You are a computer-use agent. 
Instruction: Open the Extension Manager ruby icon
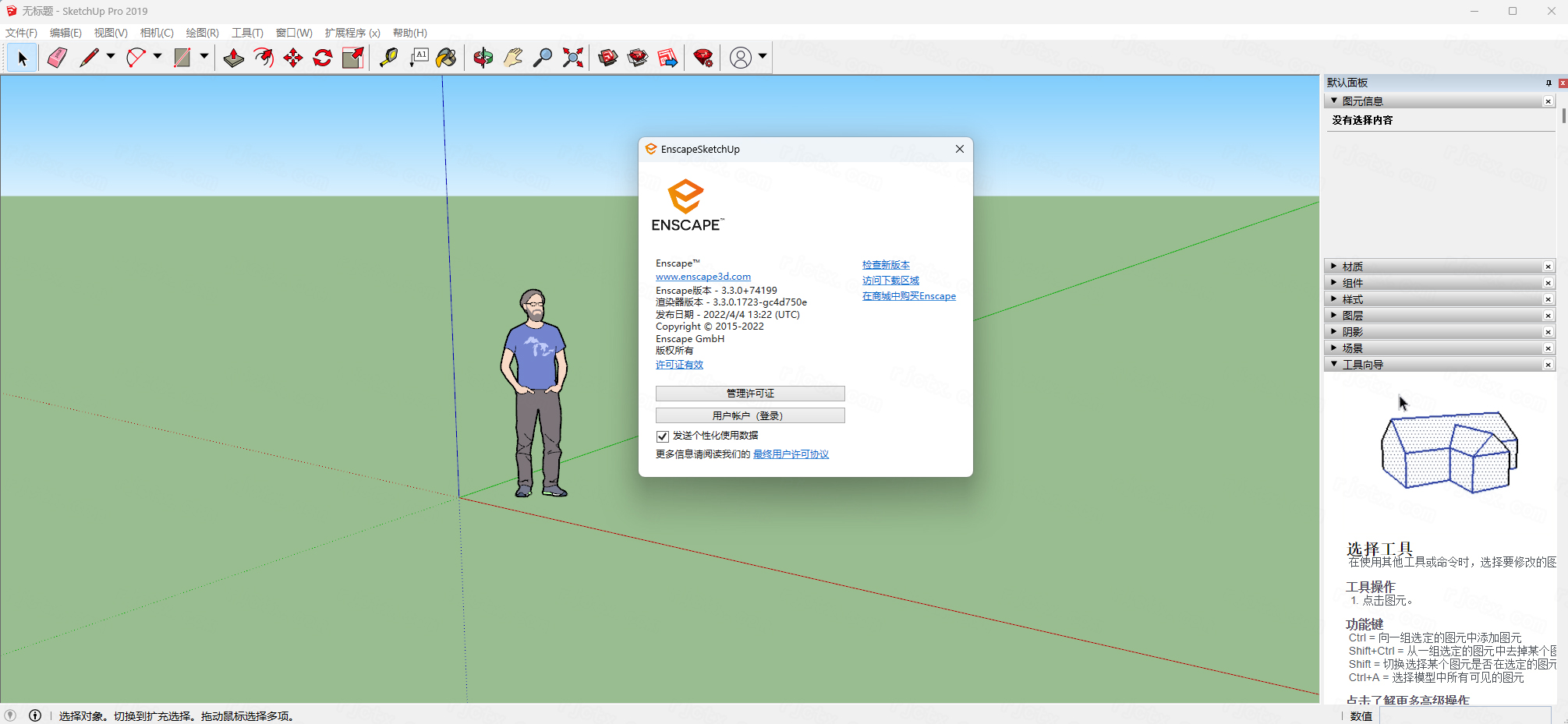tap(703, 58)
